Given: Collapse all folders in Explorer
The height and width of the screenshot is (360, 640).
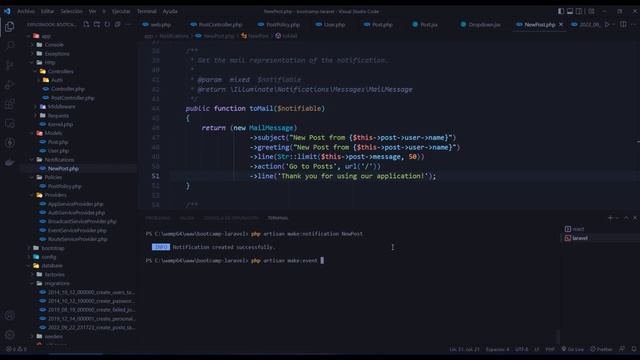Looking at the screenshot, I should [x=118, y=24].
